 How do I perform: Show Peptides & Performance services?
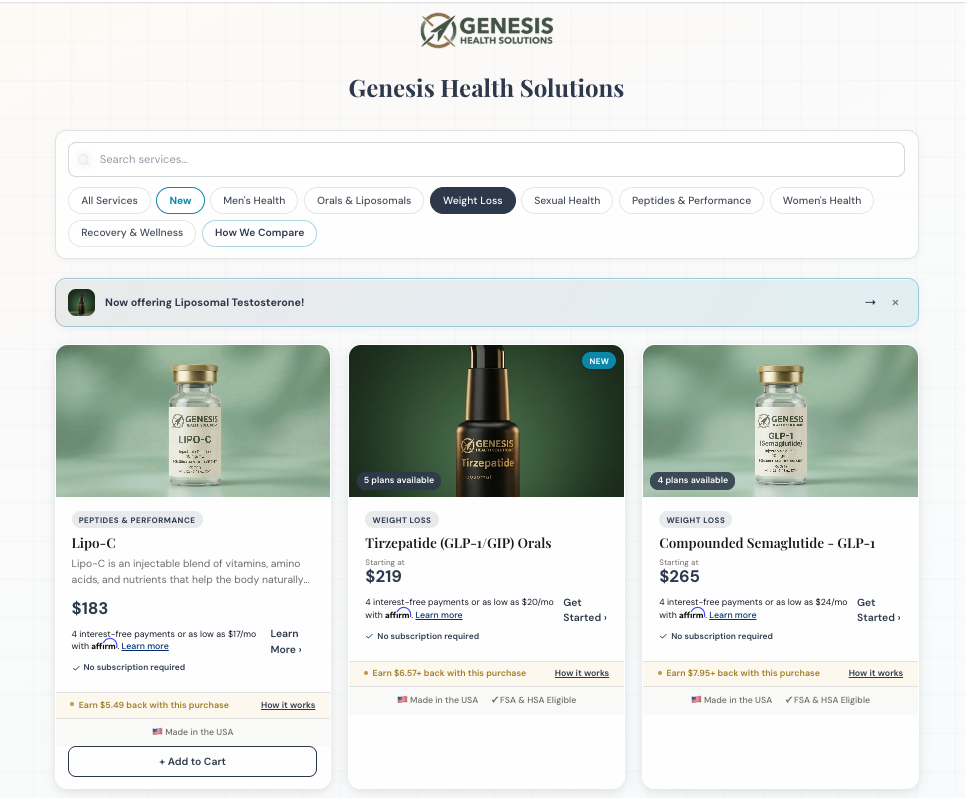click(x=691, y=201)
